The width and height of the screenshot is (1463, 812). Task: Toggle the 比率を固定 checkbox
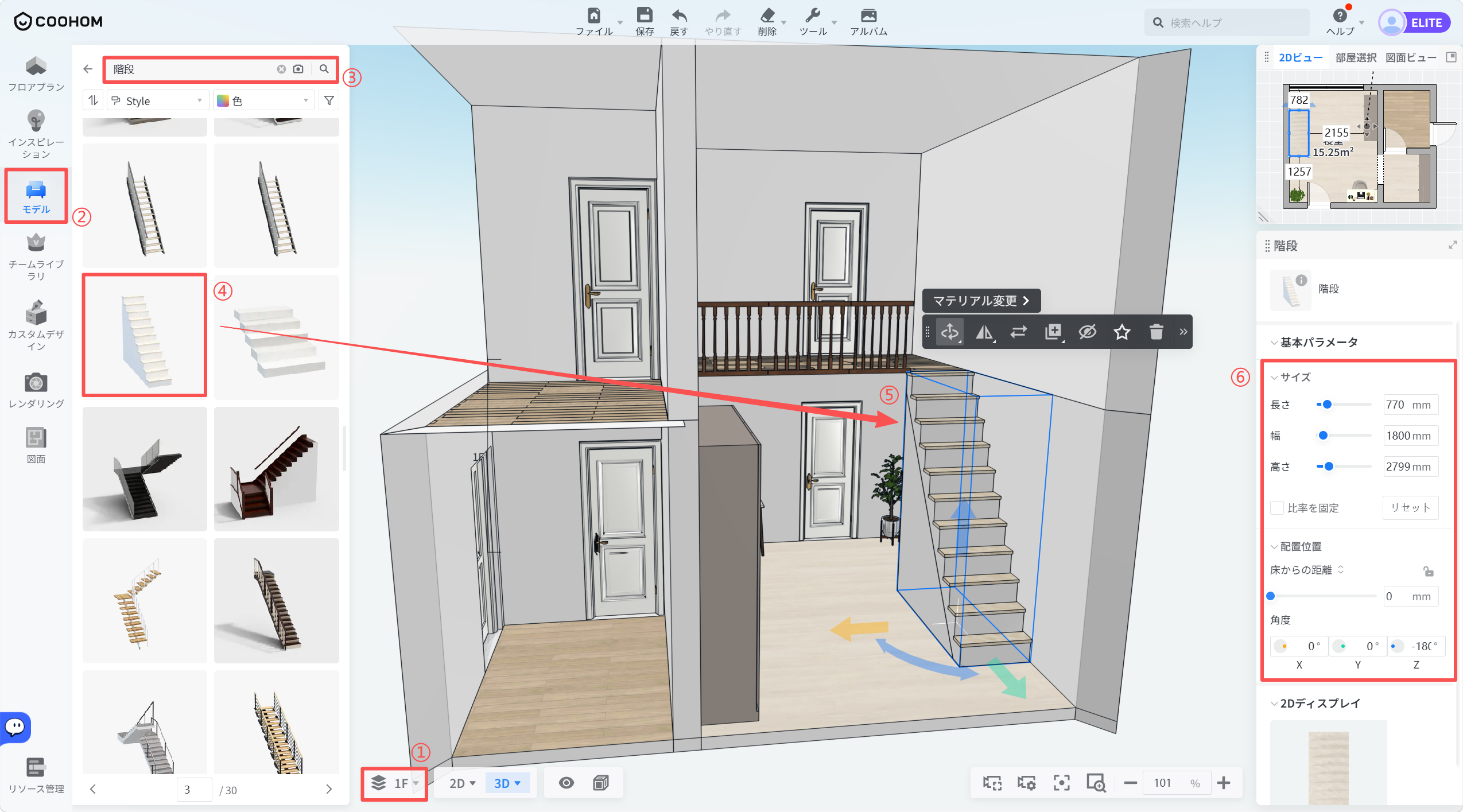pyautogui.click(x=1277, y=508)
